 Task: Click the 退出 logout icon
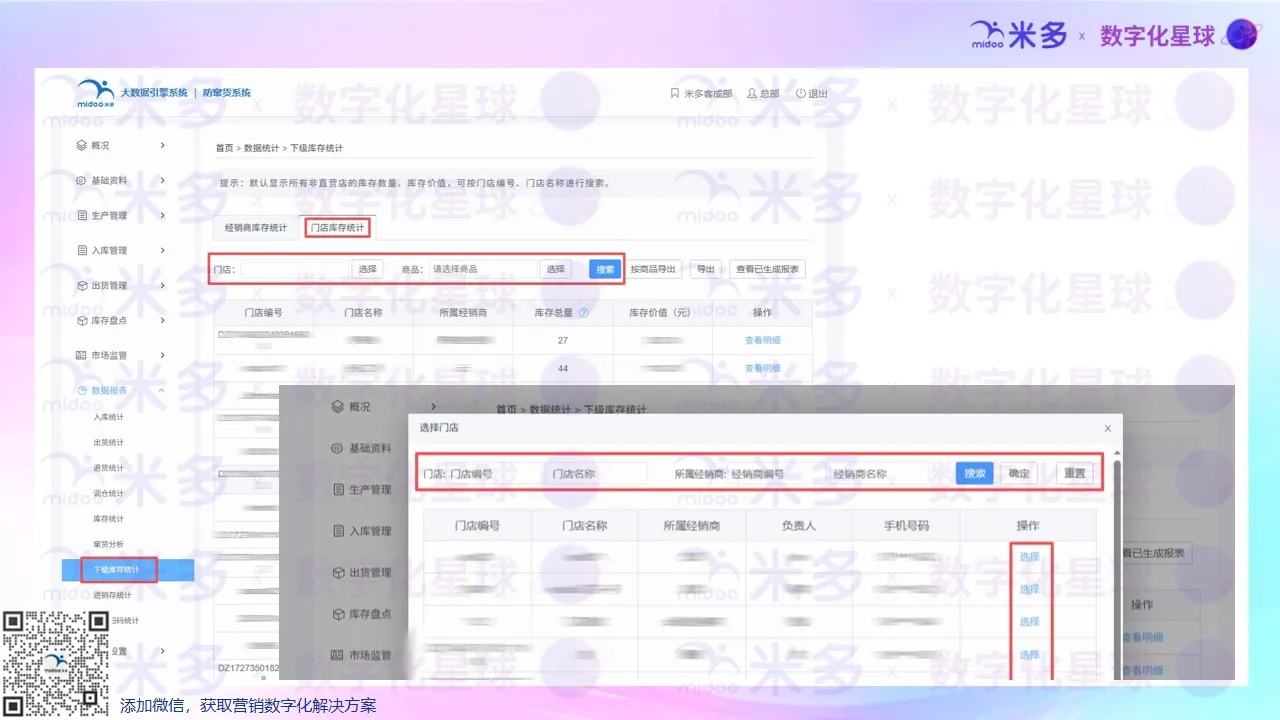tap(801, 93)
